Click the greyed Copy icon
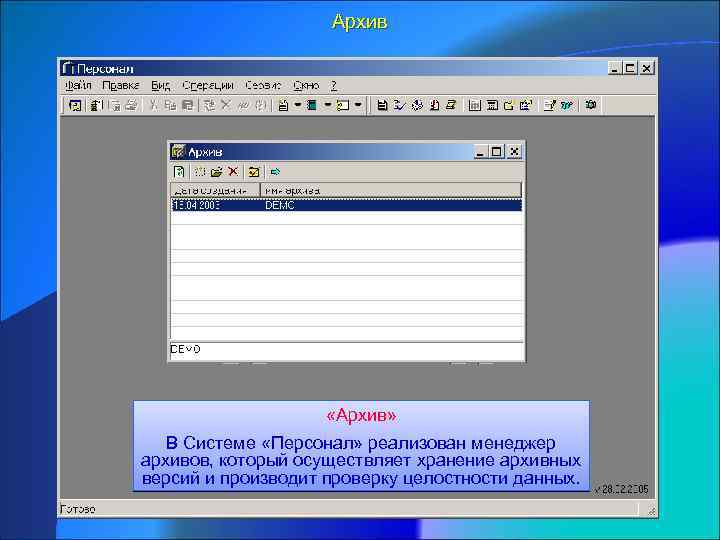 170,106
